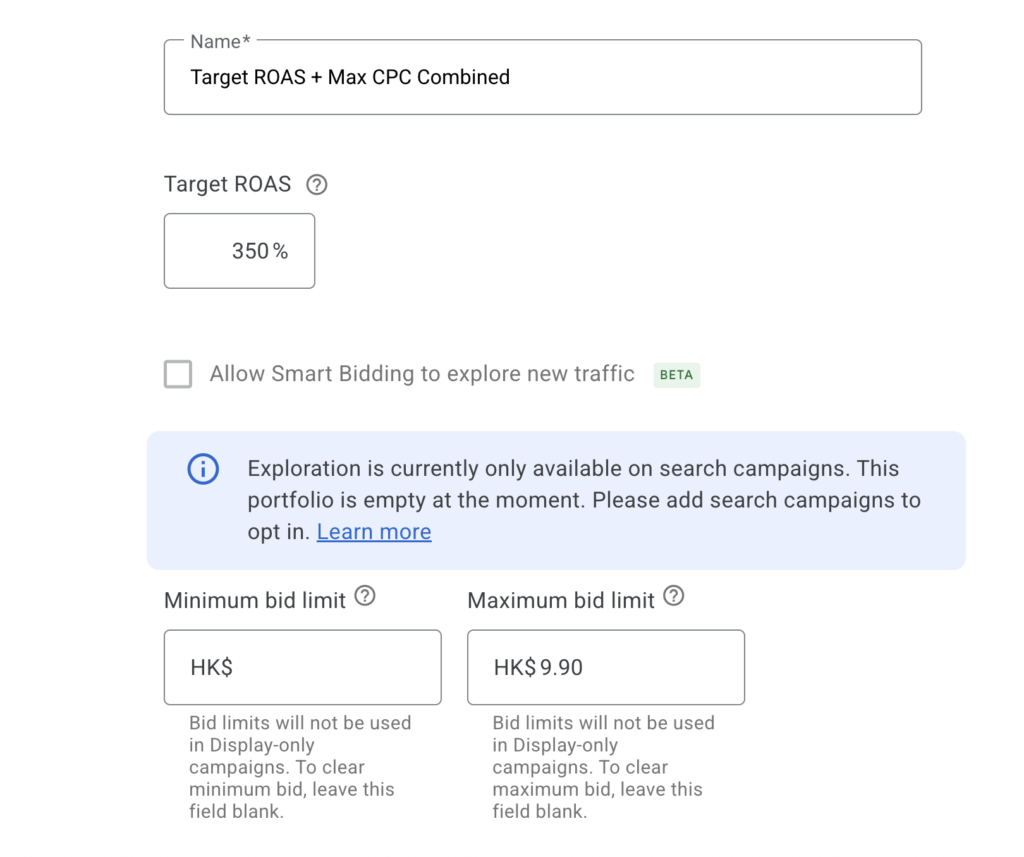Enable the Allow Smart Bidding exploration checkbox

[178, 374]
